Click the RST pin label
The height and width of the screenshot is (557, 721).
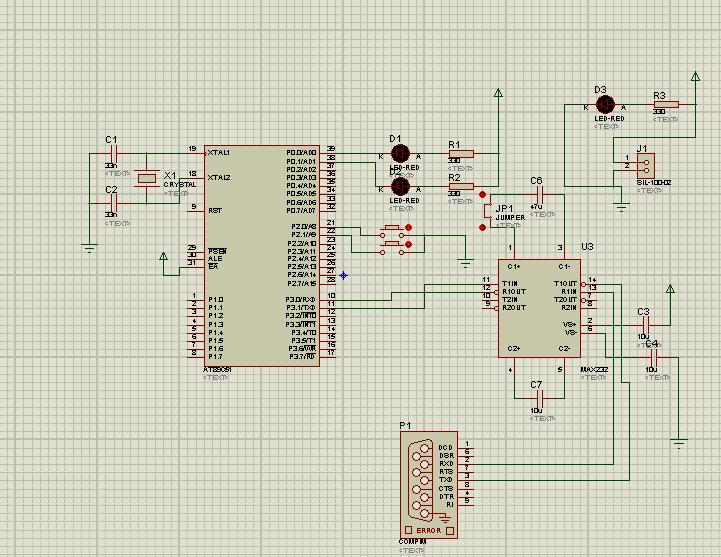coord(215,211)
